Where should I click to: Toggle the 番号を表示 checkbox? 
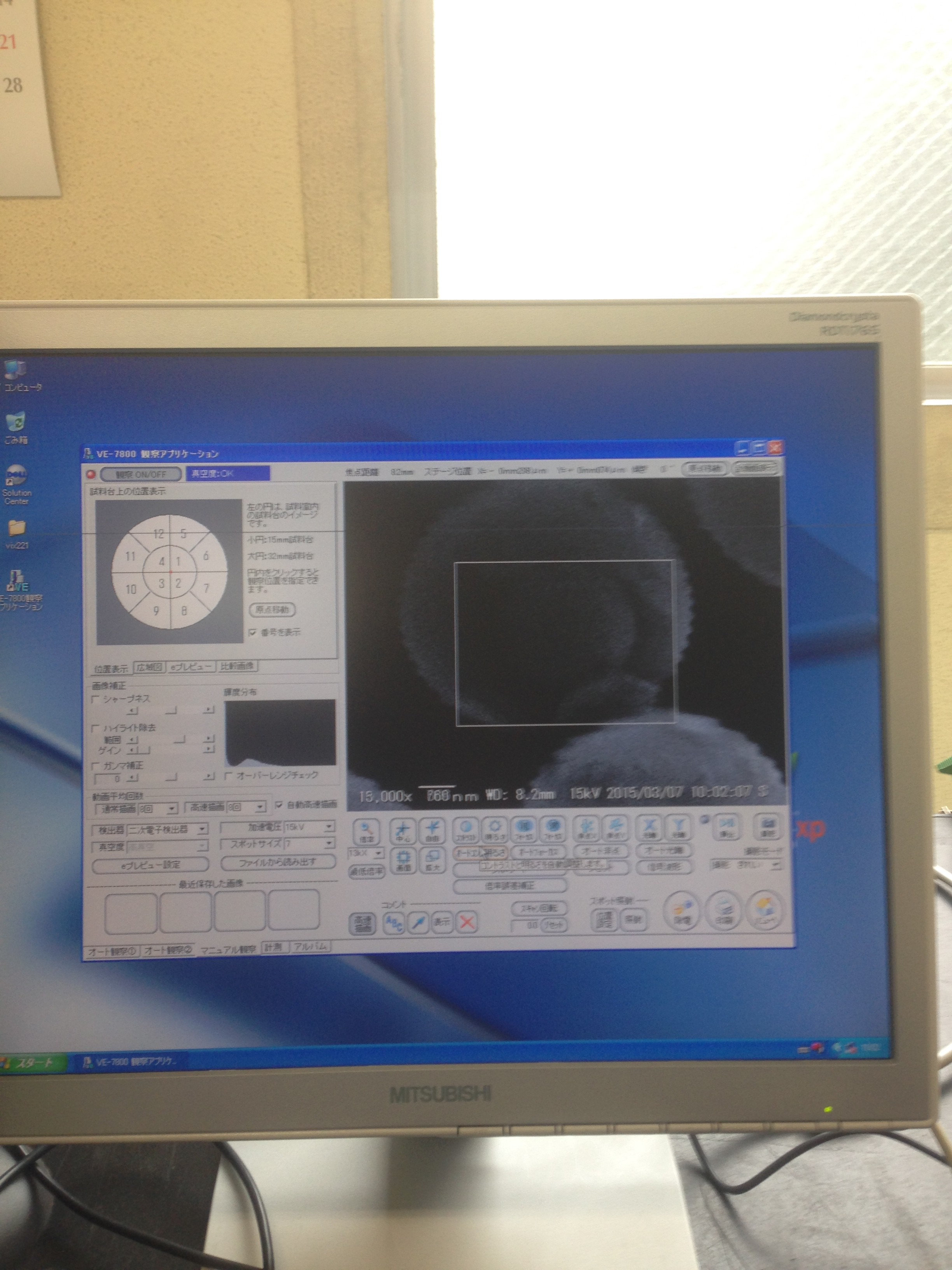(253, 632)
